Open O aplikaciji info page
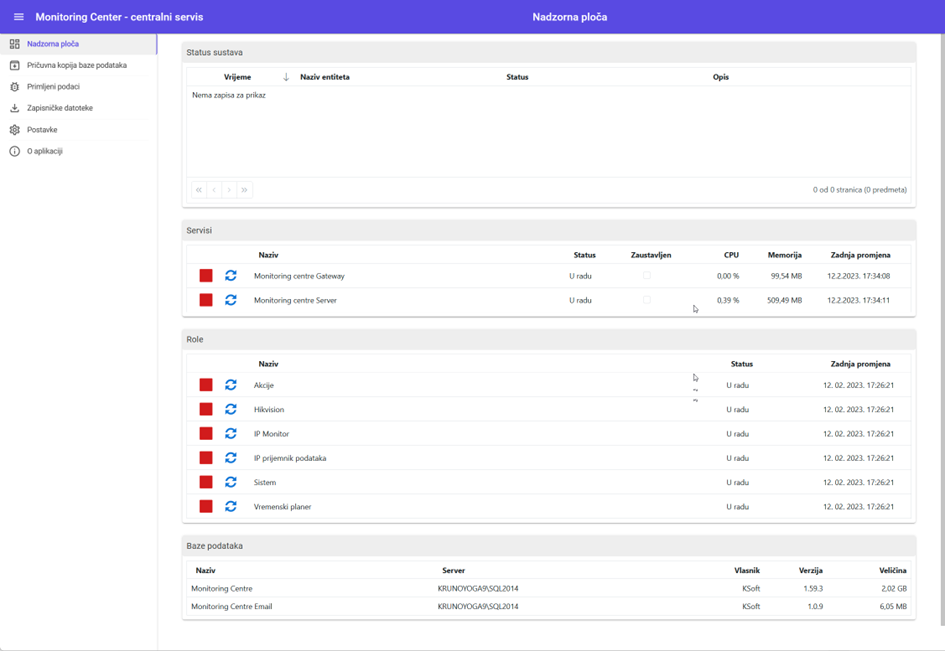945x651 pixels. click(45, 151)
